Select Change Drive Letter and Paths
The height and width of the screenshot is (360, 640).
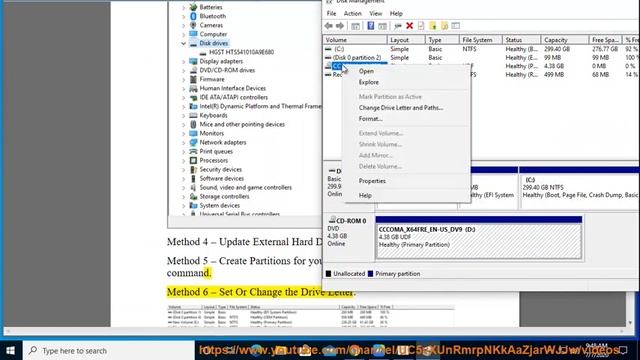coord(401,108)
